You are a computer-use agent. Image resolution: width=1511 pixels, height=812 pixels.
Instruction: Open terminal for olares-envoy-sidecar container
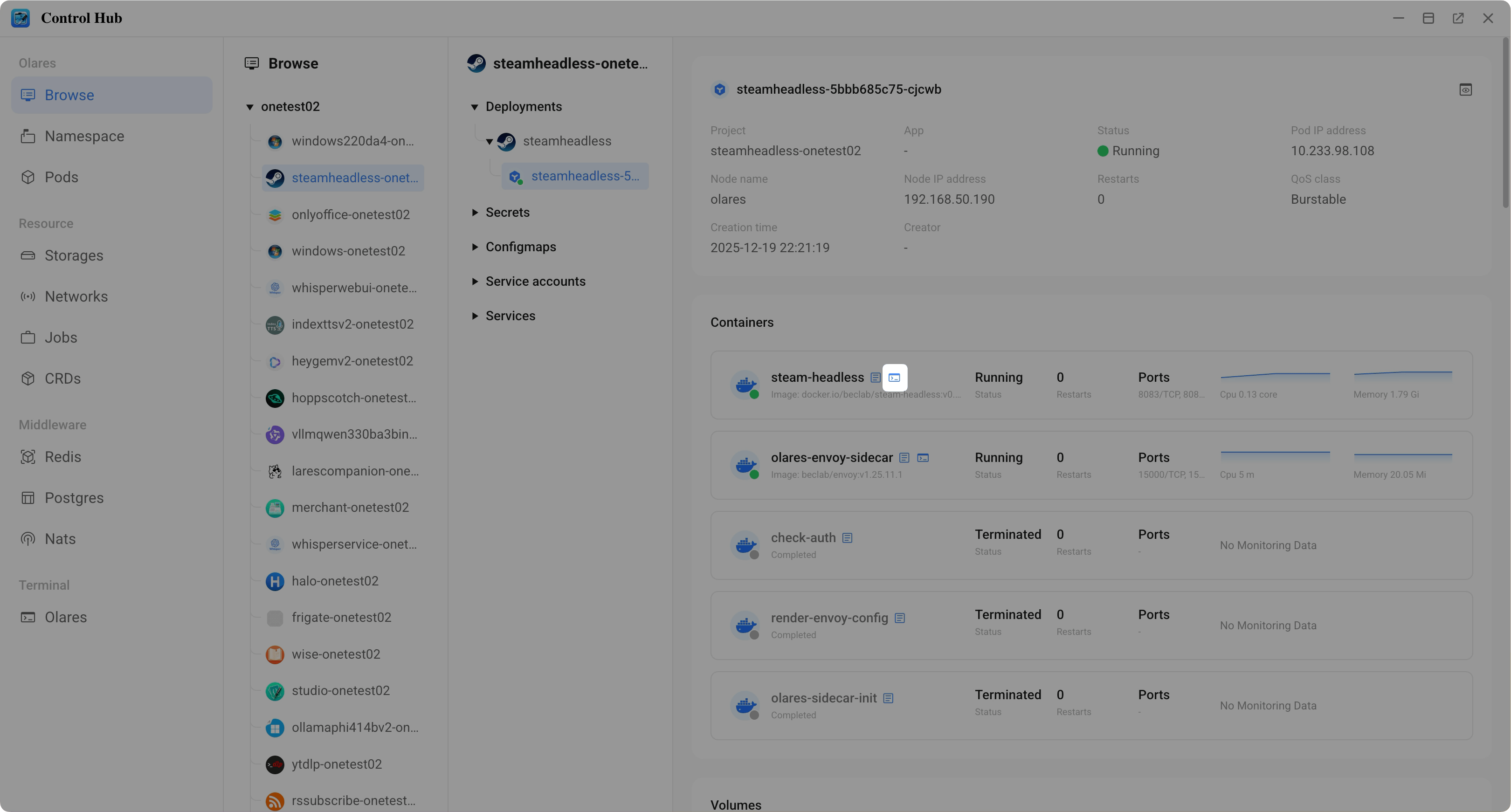point(923,458)
